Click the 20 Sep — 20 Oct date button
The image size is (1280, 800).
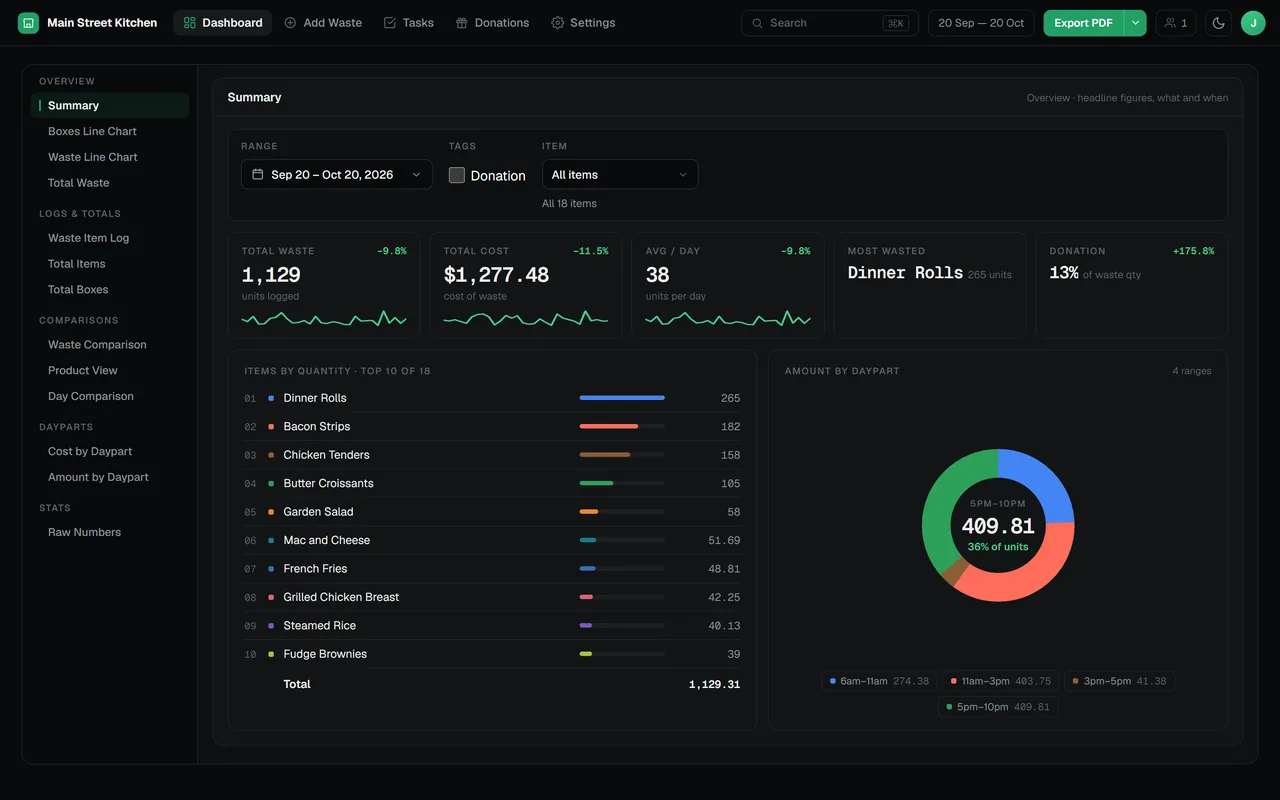coord(981,23)
